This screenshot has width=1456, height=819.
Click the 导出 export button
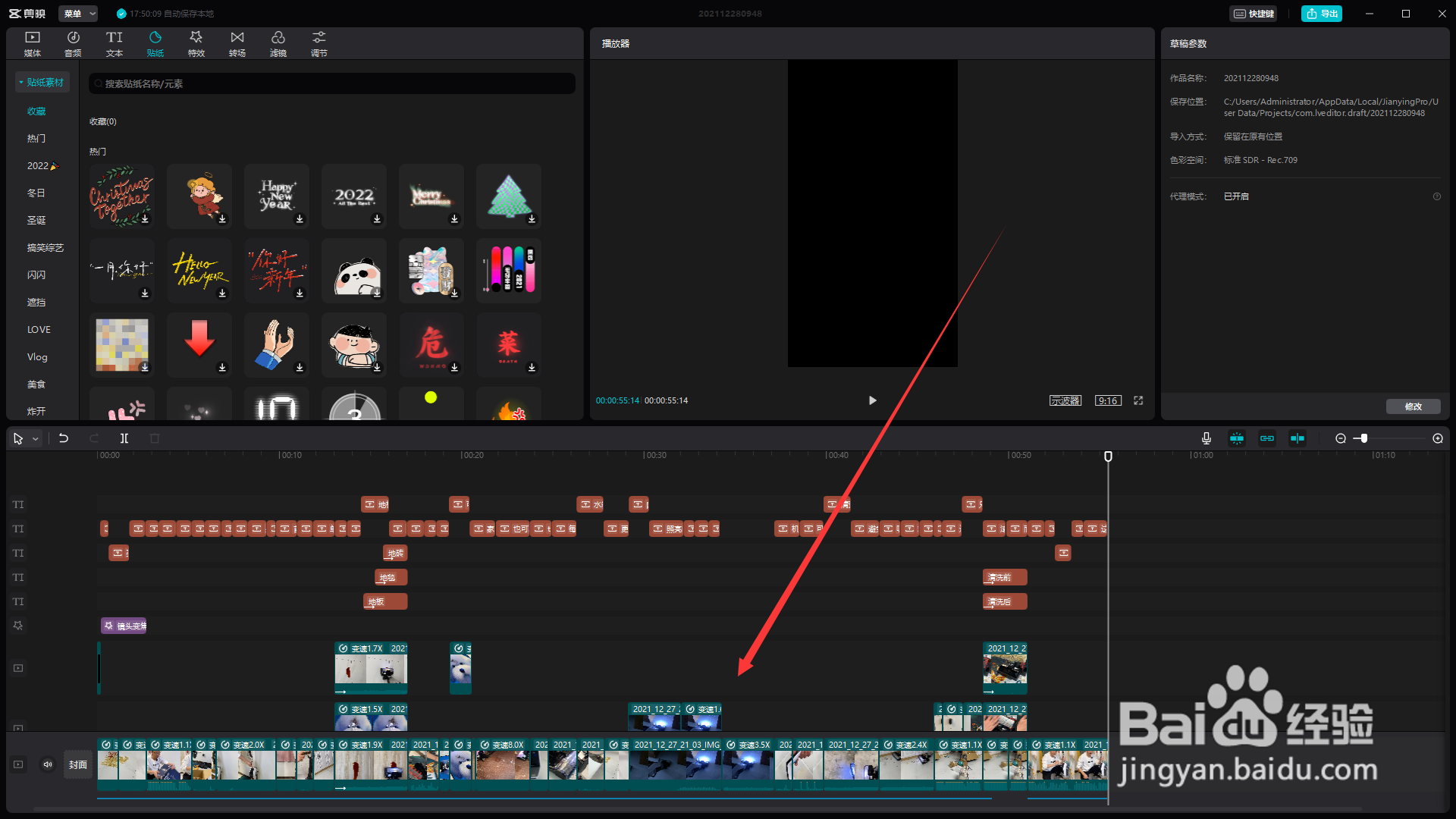point(1321,14)
